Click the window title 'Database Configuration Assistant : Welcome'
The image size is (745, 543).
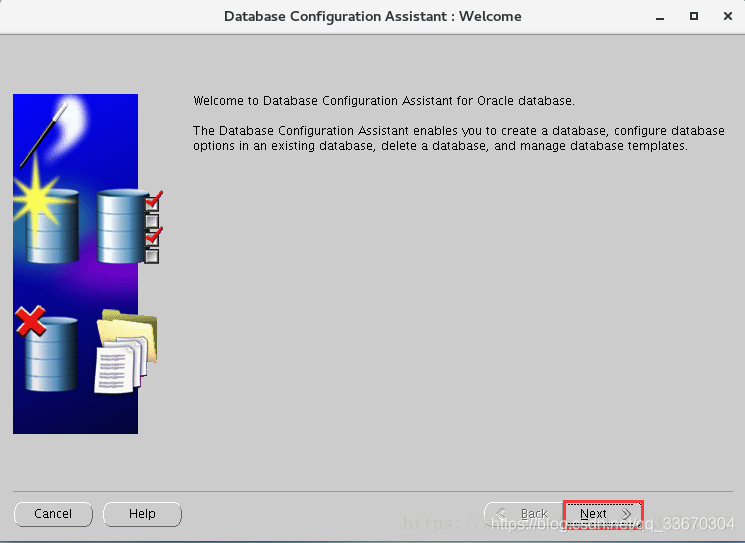coord(372,16)
